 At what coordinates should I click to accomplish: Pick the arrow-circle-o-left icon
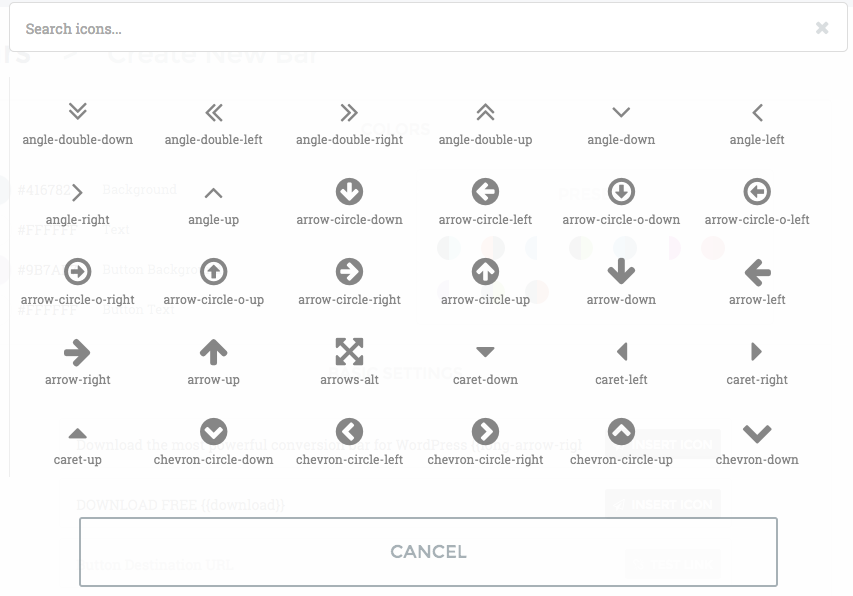(757, 191)
